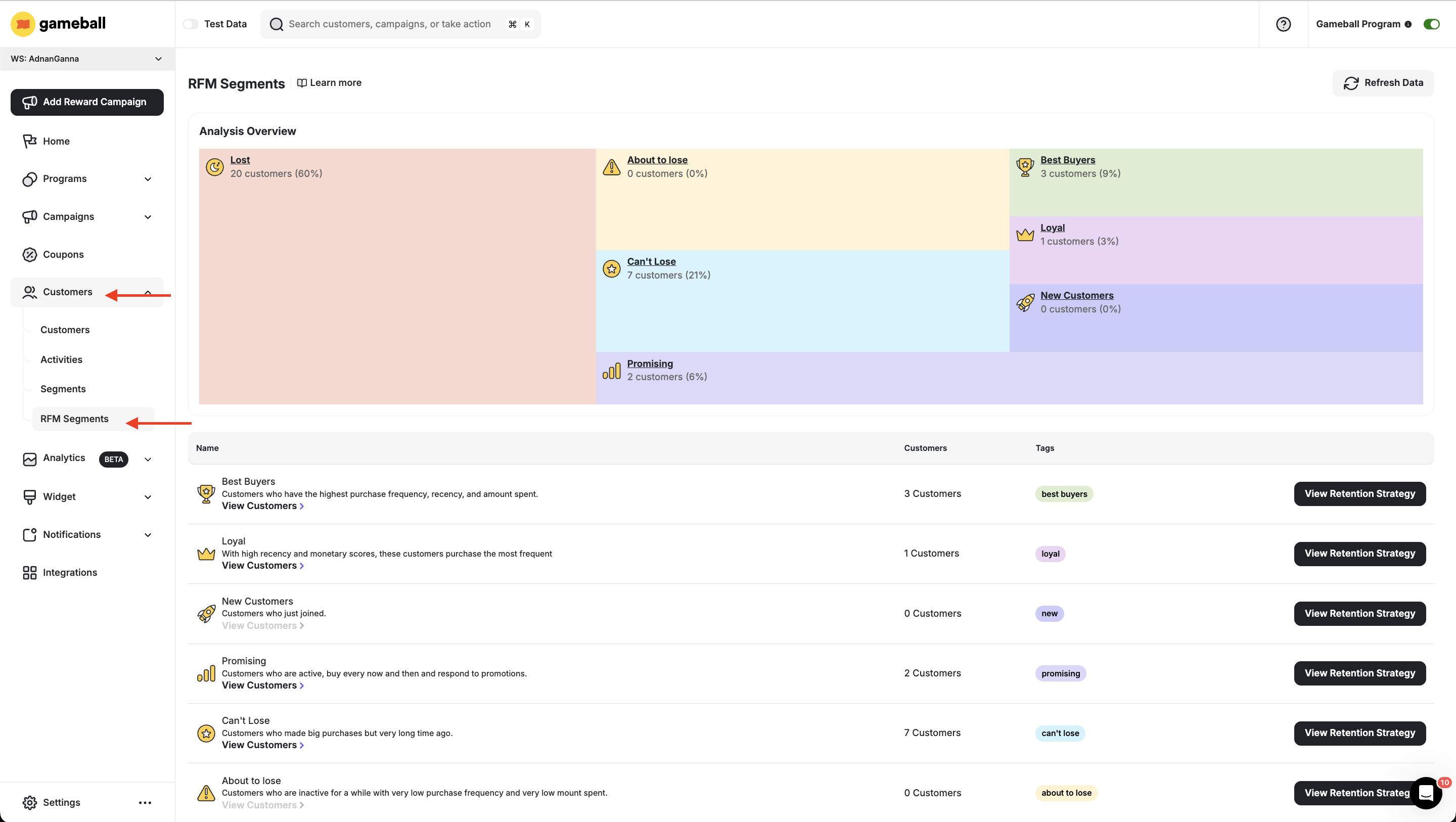The height and width of the screenshot is (822, 1456).
Task: Click the Notifications icon
Action: coord(30,534)
